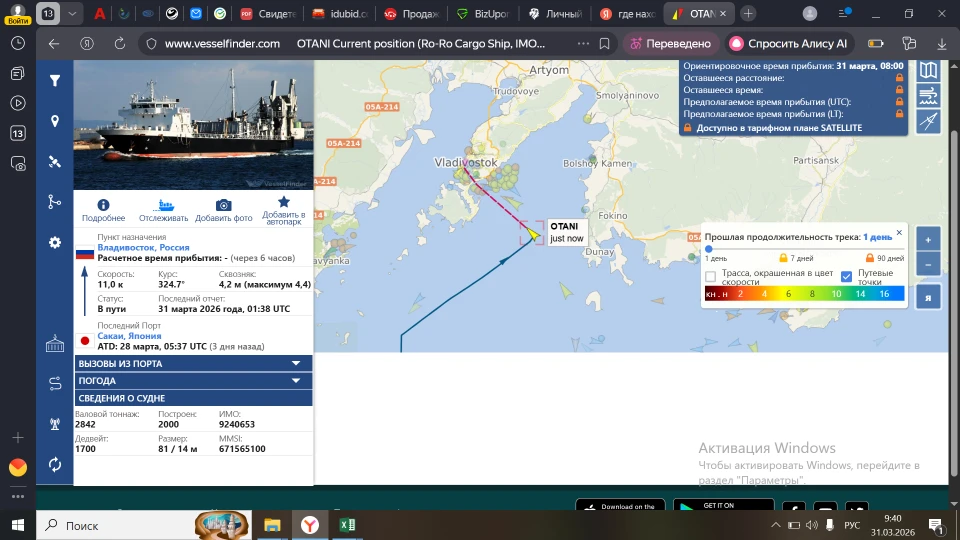Uncheck the waypoints checkbox
The height and width of the screenshot is (540, 960).
(847, 277)
